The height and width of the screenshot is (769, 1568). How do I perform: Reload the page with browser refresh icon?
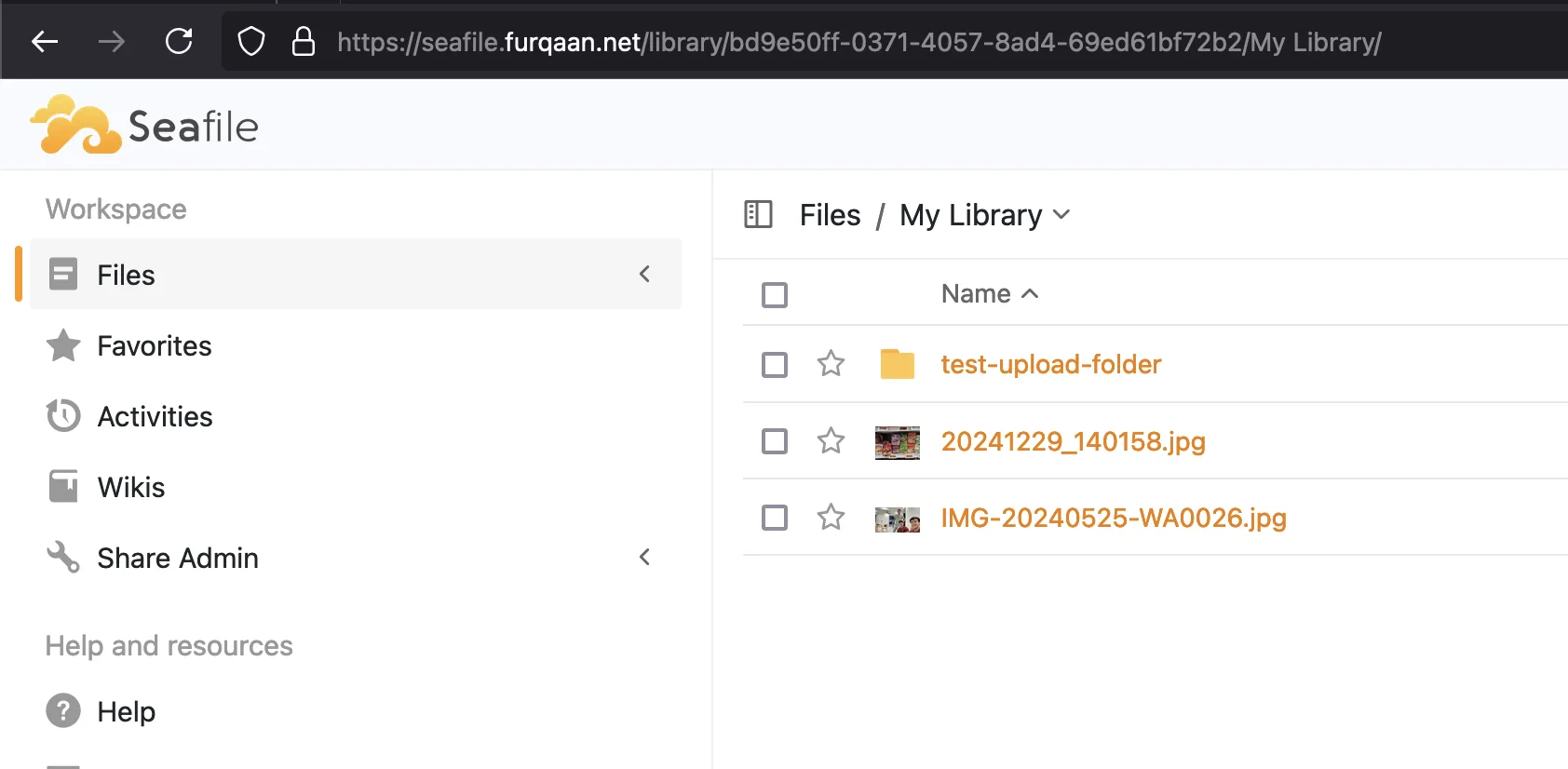[179, 42]
